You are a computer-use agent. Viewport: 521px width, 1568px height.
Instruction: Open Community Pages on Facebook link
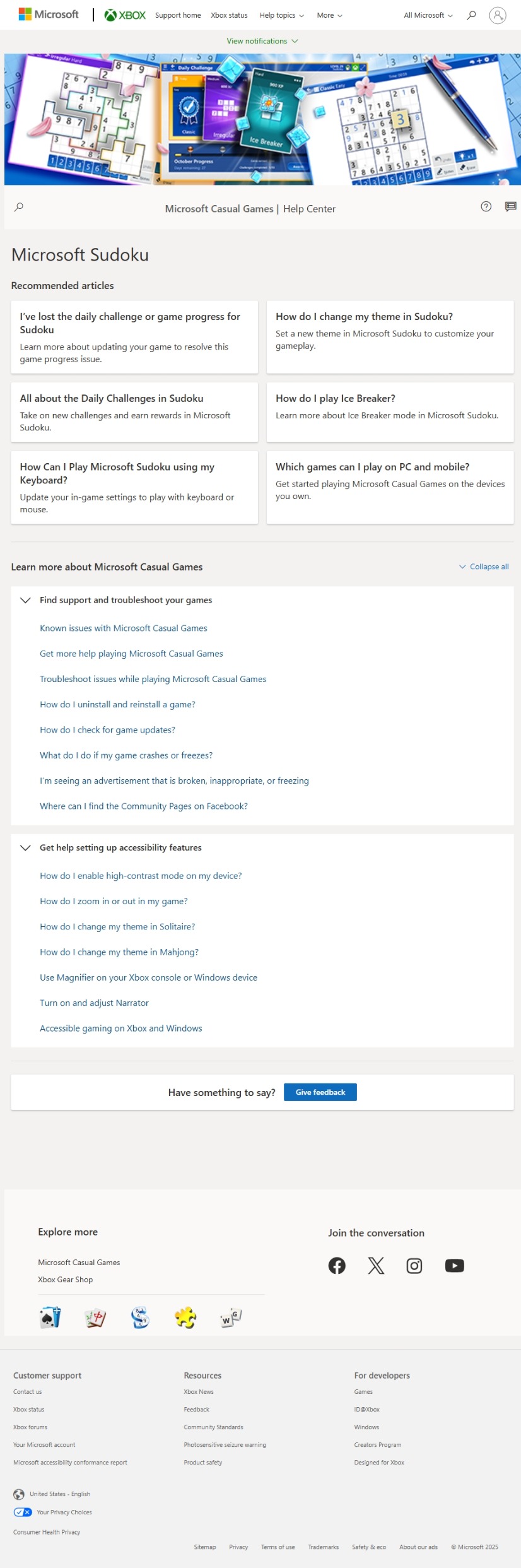coord(144,806)
